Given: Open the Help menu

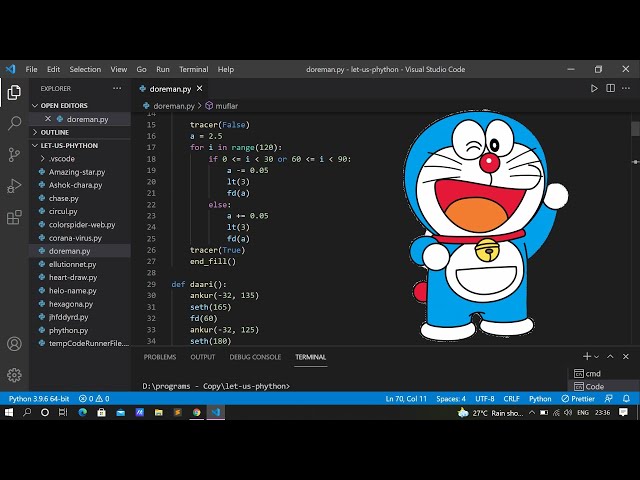Looking at the screenshot, I should (226, 69).
